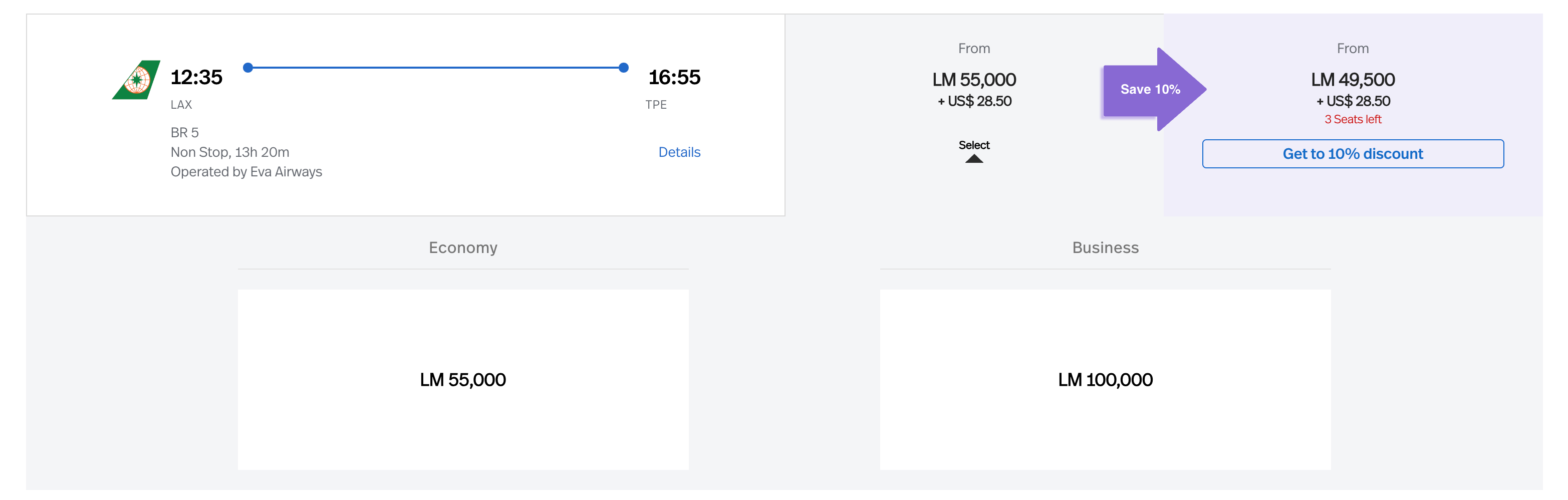Viewport: 1568px width, 500px height.
Task: Click the Operated by Eva Airways text
Action: coord(246,172)
